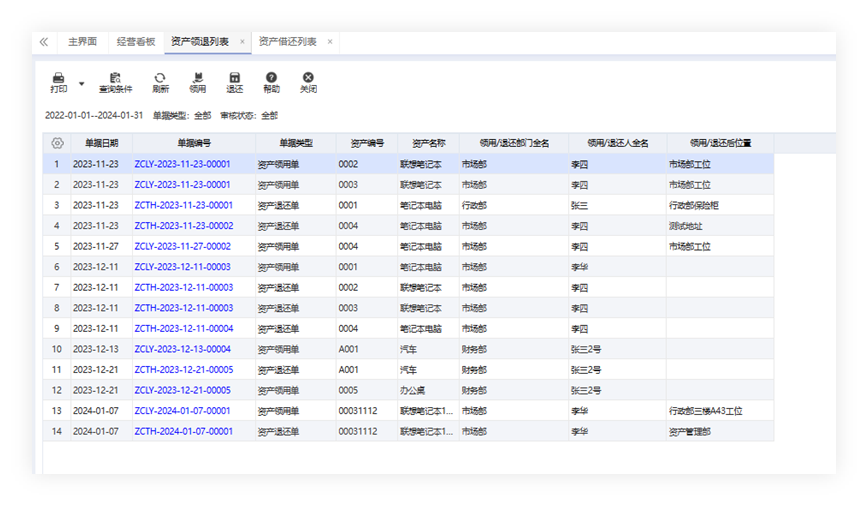Open the table column settings gear
This screenshot has width=868, height=506.
click(57, 144)
